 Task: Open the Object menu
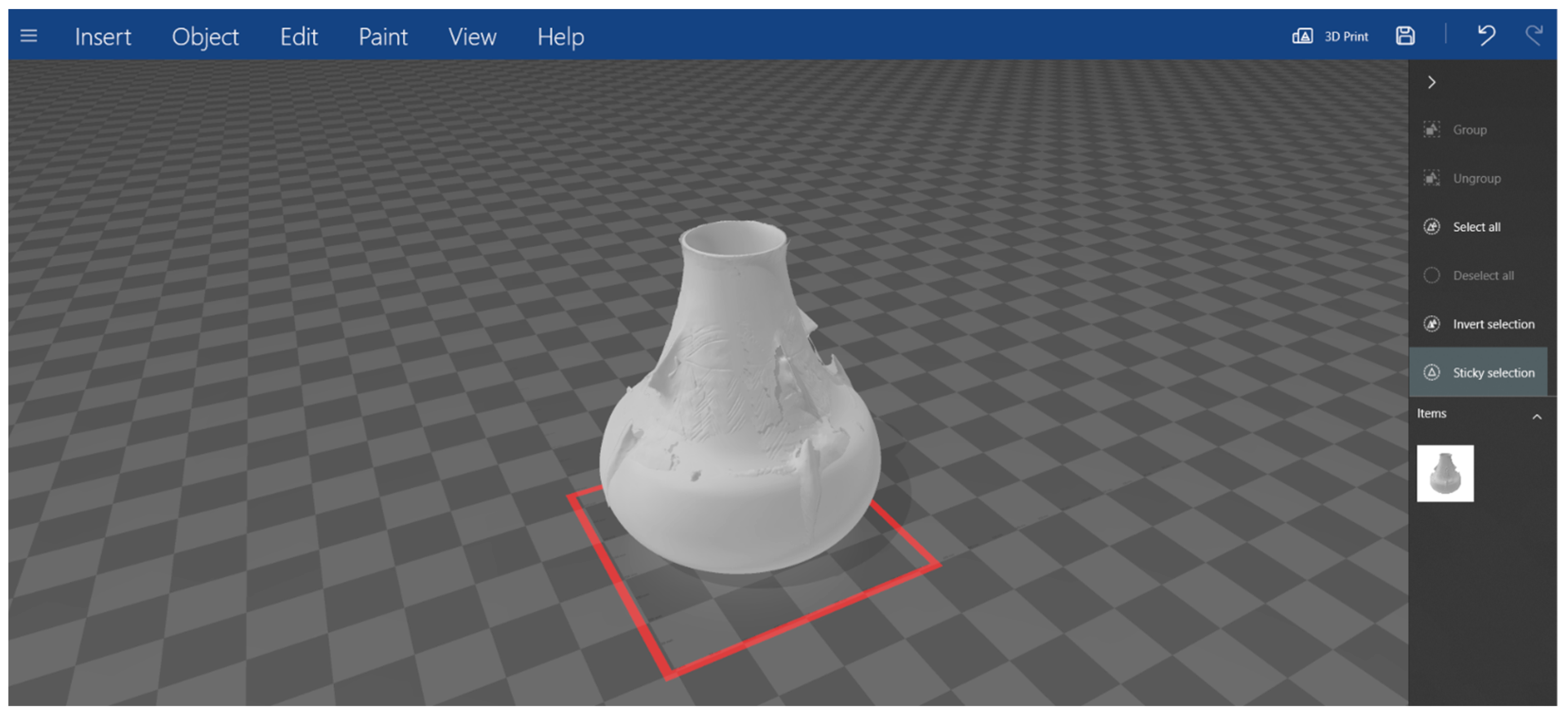coord(205,37)
